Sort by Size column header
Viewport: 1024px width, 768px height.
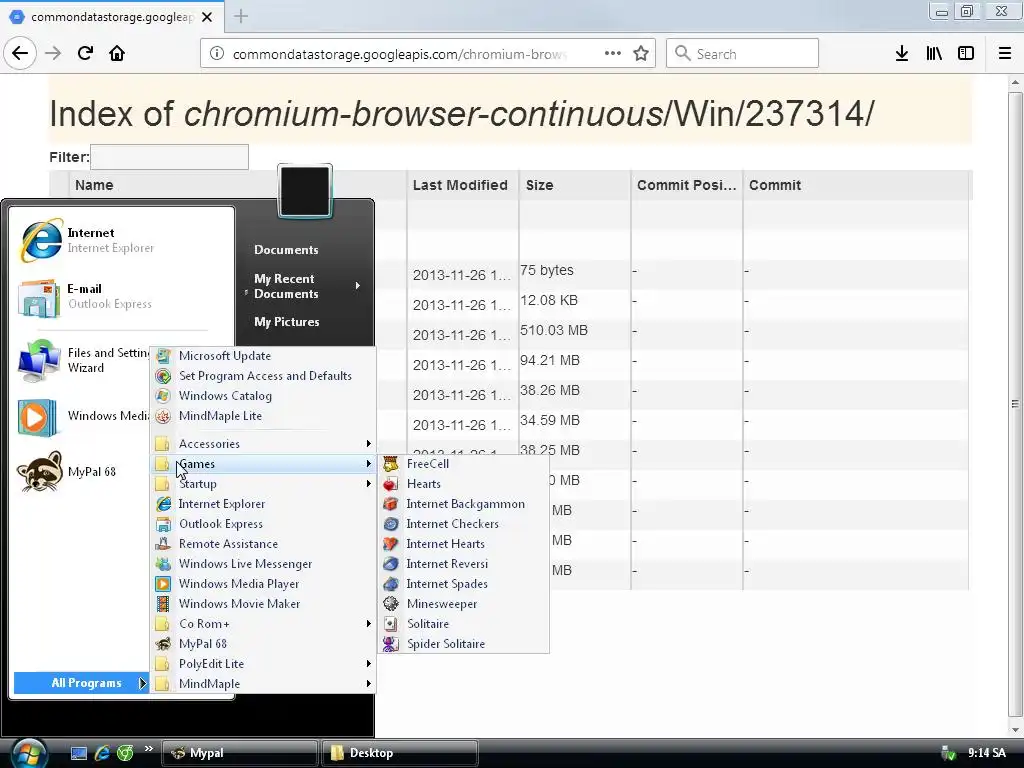coord(575,185)
